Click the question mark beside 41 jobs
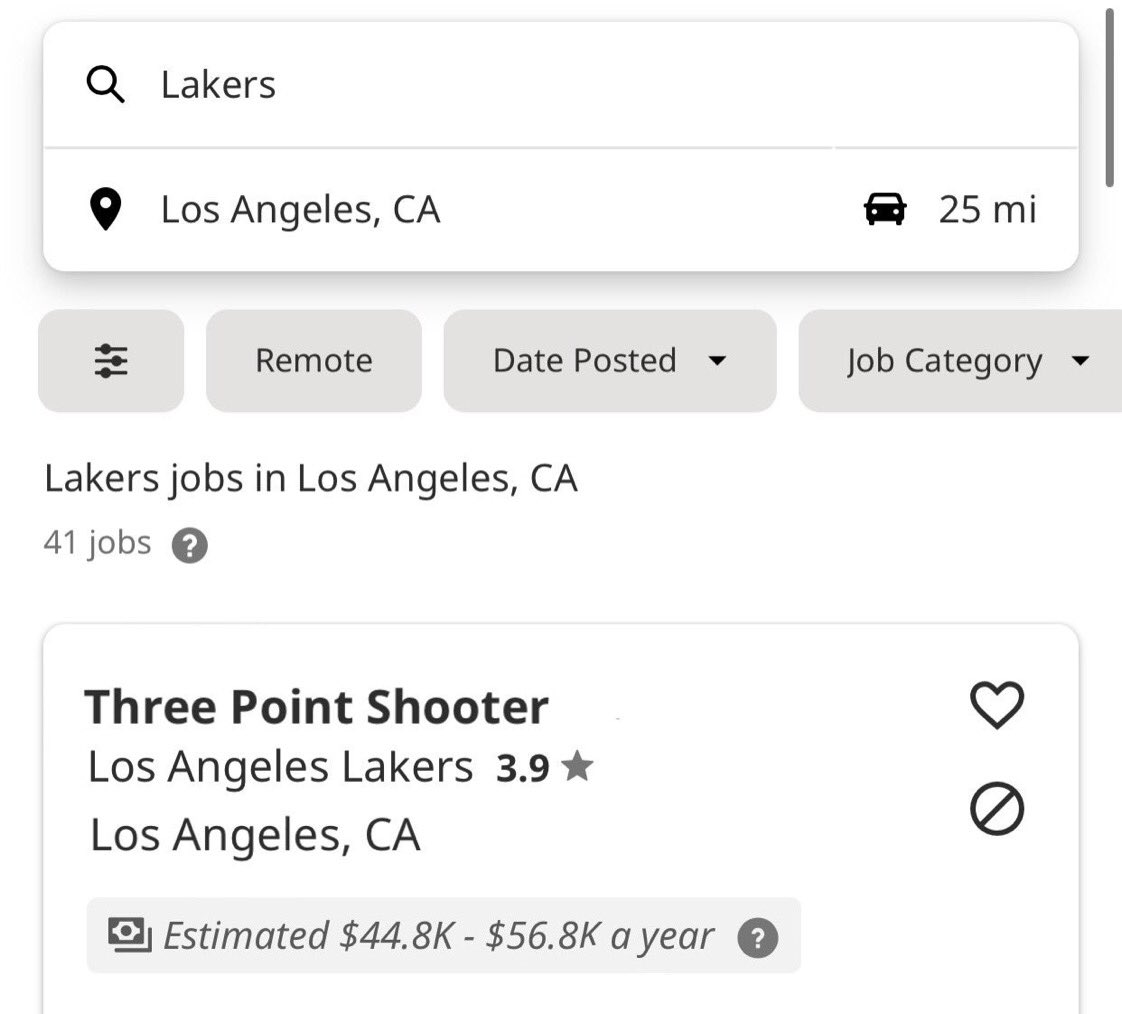The width and height of the screenshot is (1122, 1014). (190, 545)
